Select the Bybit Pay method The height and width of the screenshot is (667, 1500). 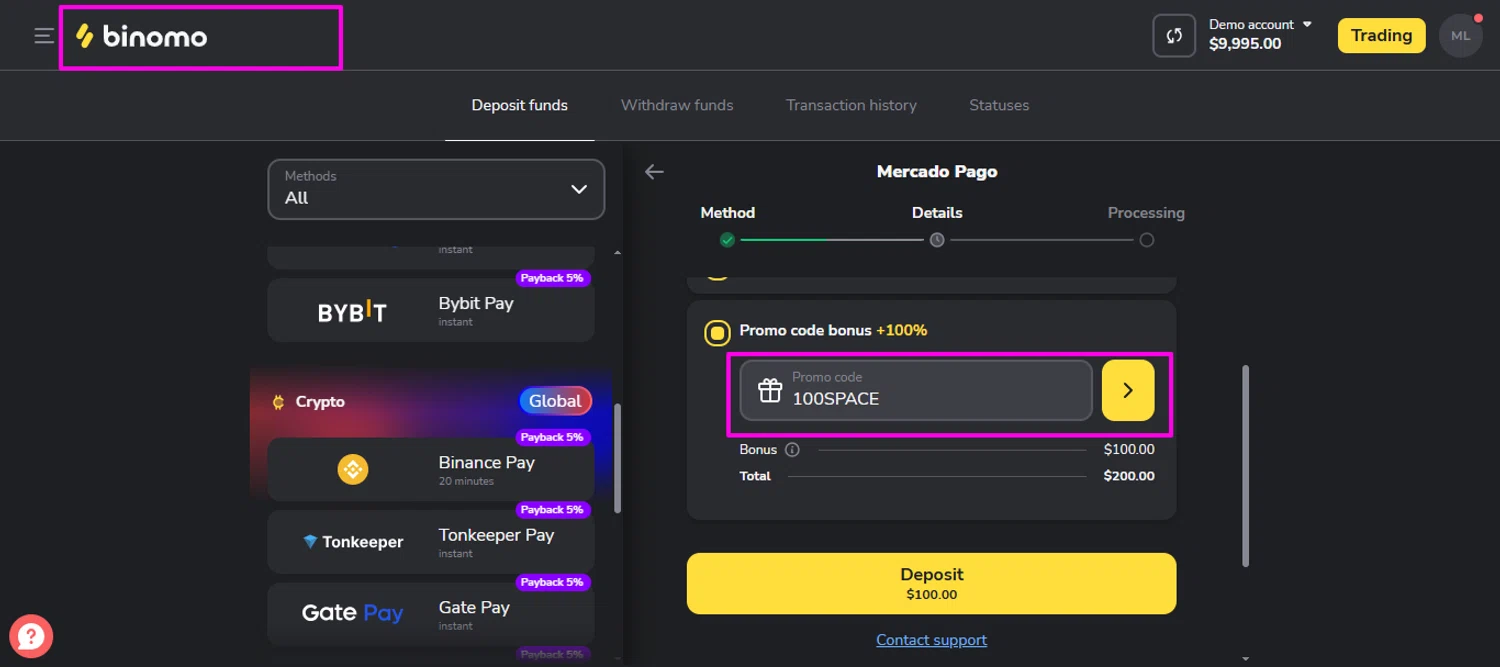431,311
